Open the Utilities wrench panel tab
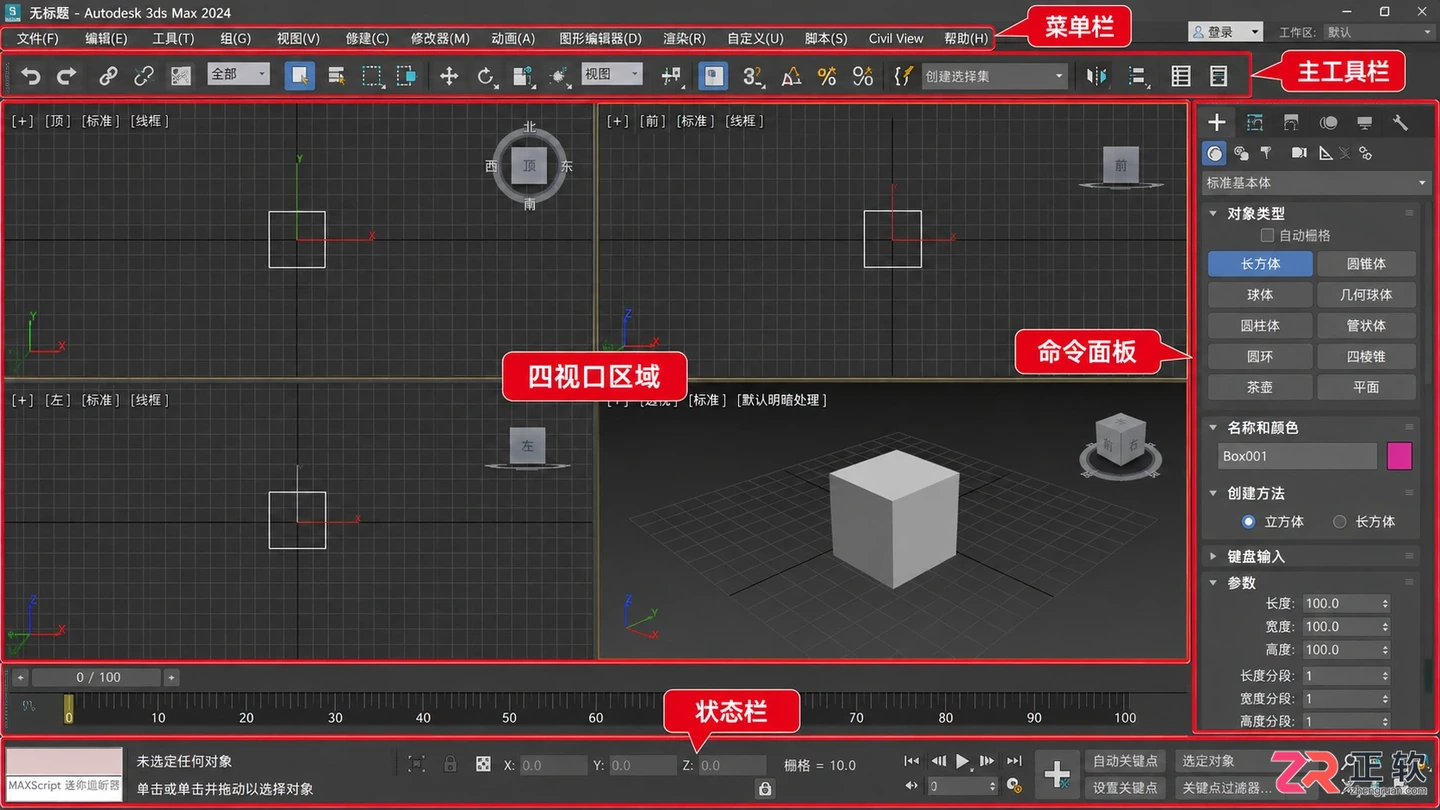This screenshot has height=810, width=1440. (x=1400, y=123)
